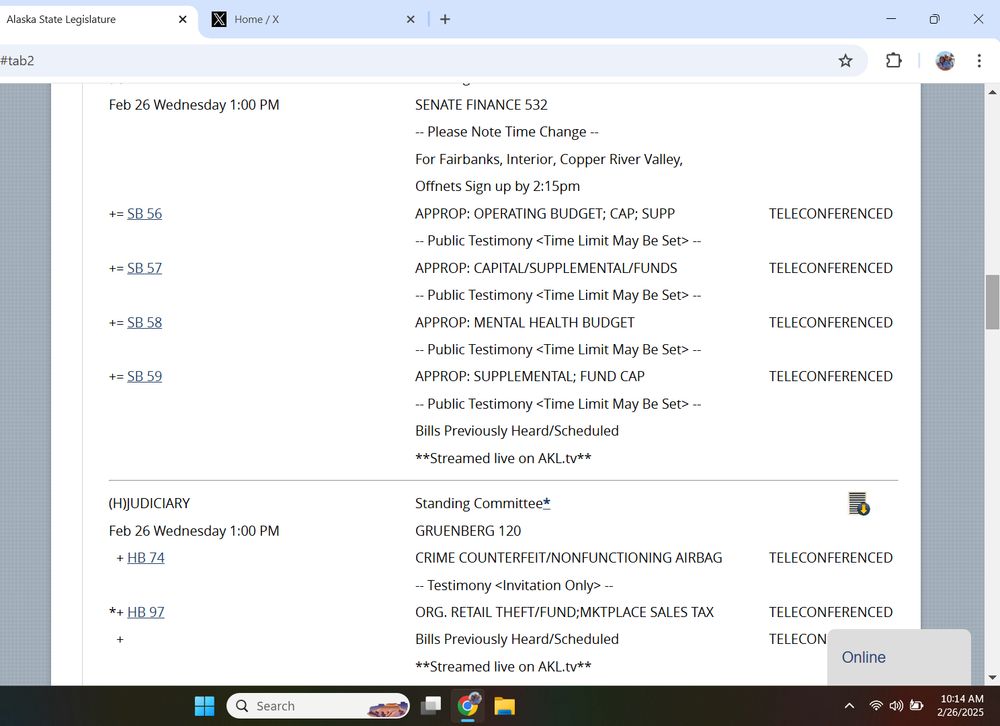
Task: Select the text SENATE FINANCE 532
Action: pyautogui.click(x=481, y=105)
